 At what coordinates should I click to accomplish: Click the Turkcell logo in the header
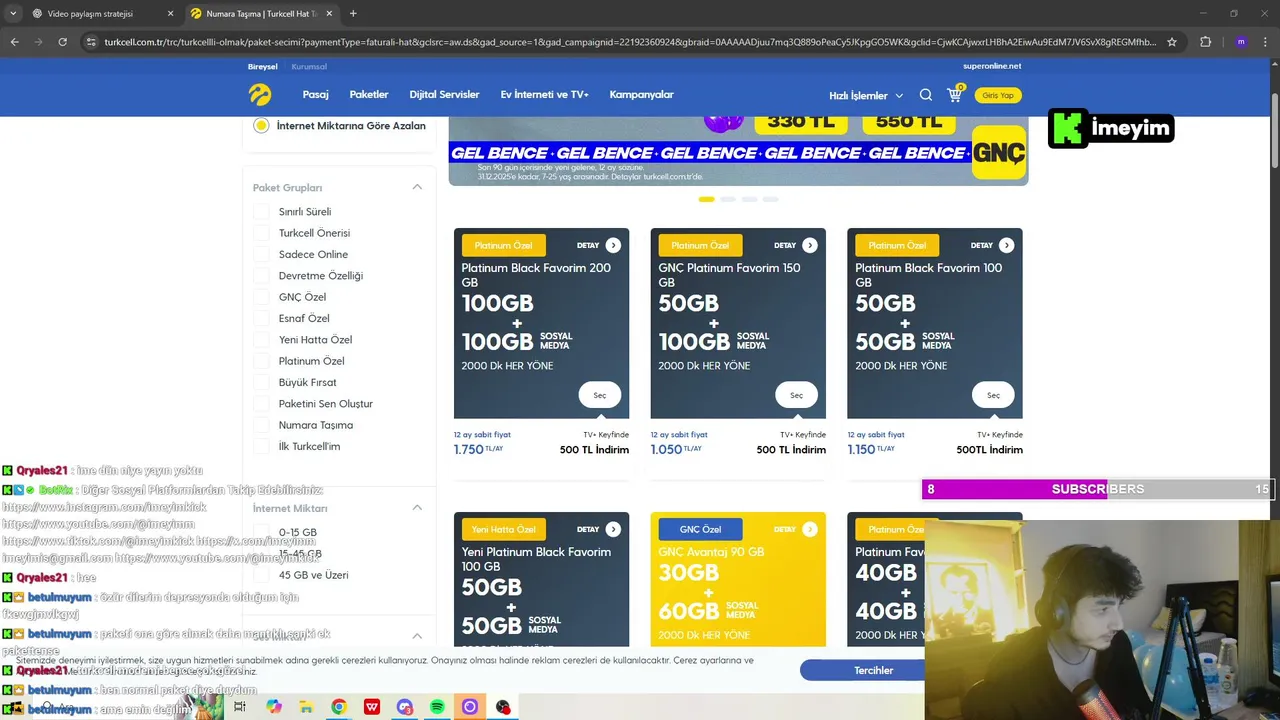[x=260, y=95]
